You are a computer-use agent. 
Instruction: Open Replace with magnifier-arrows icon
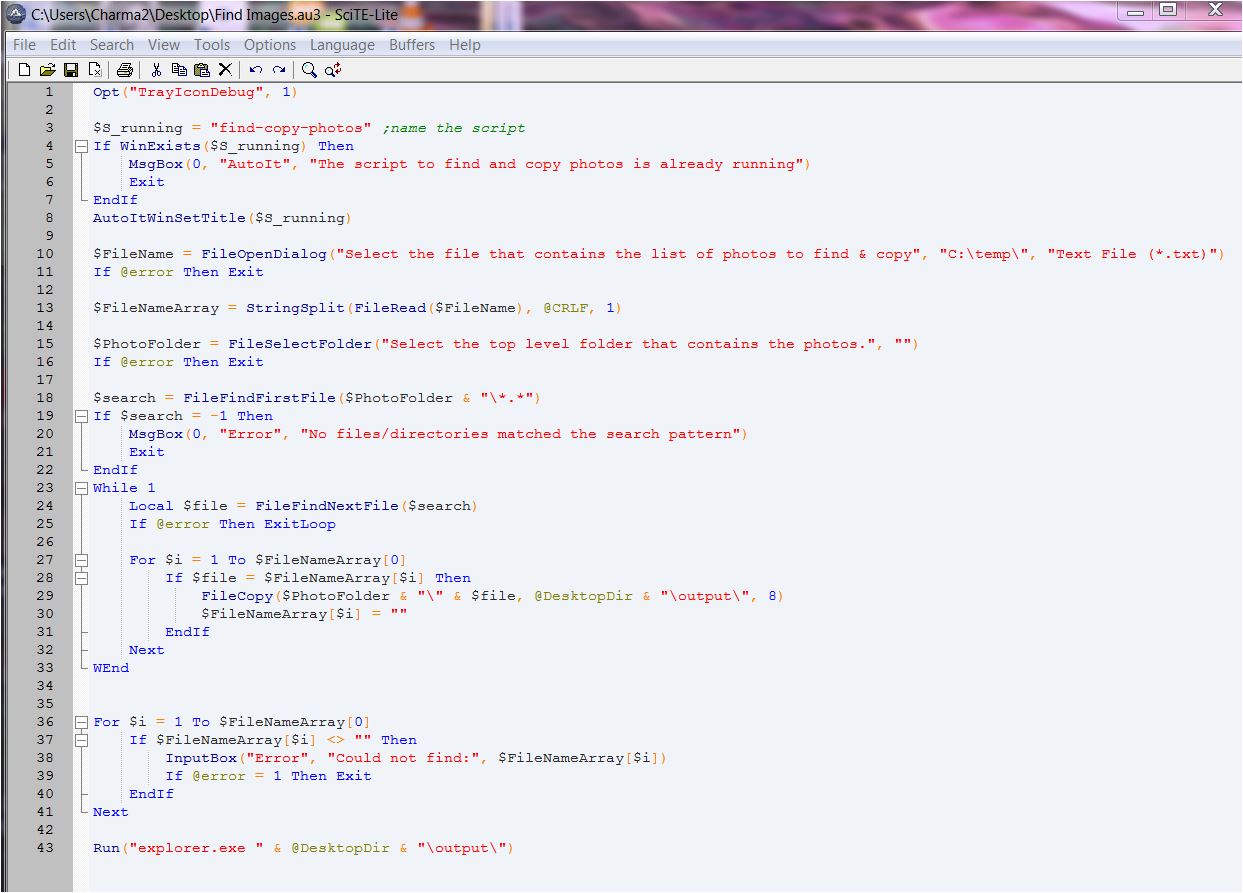click(333, 70)
